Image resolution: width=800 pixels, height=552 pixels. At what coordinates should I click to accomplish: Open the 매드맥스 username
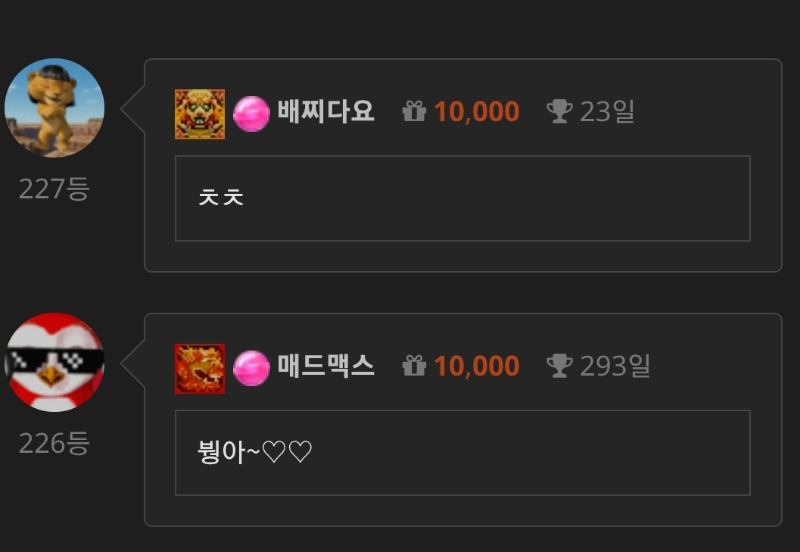pyautogui.click(x=326, y=366)
